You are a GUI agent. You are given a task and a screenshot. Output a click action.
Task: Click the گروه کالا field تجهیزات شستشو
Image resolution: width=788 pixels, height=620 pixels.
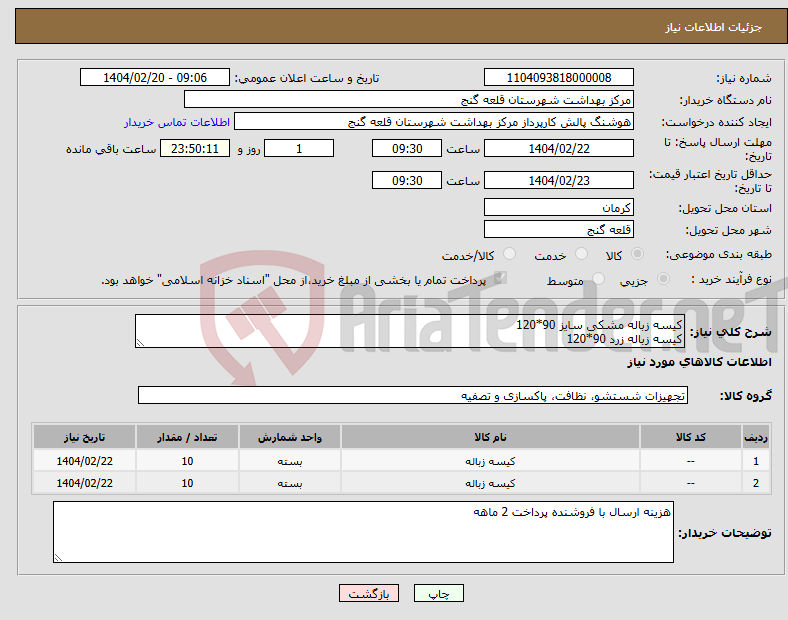pos(413,395)
